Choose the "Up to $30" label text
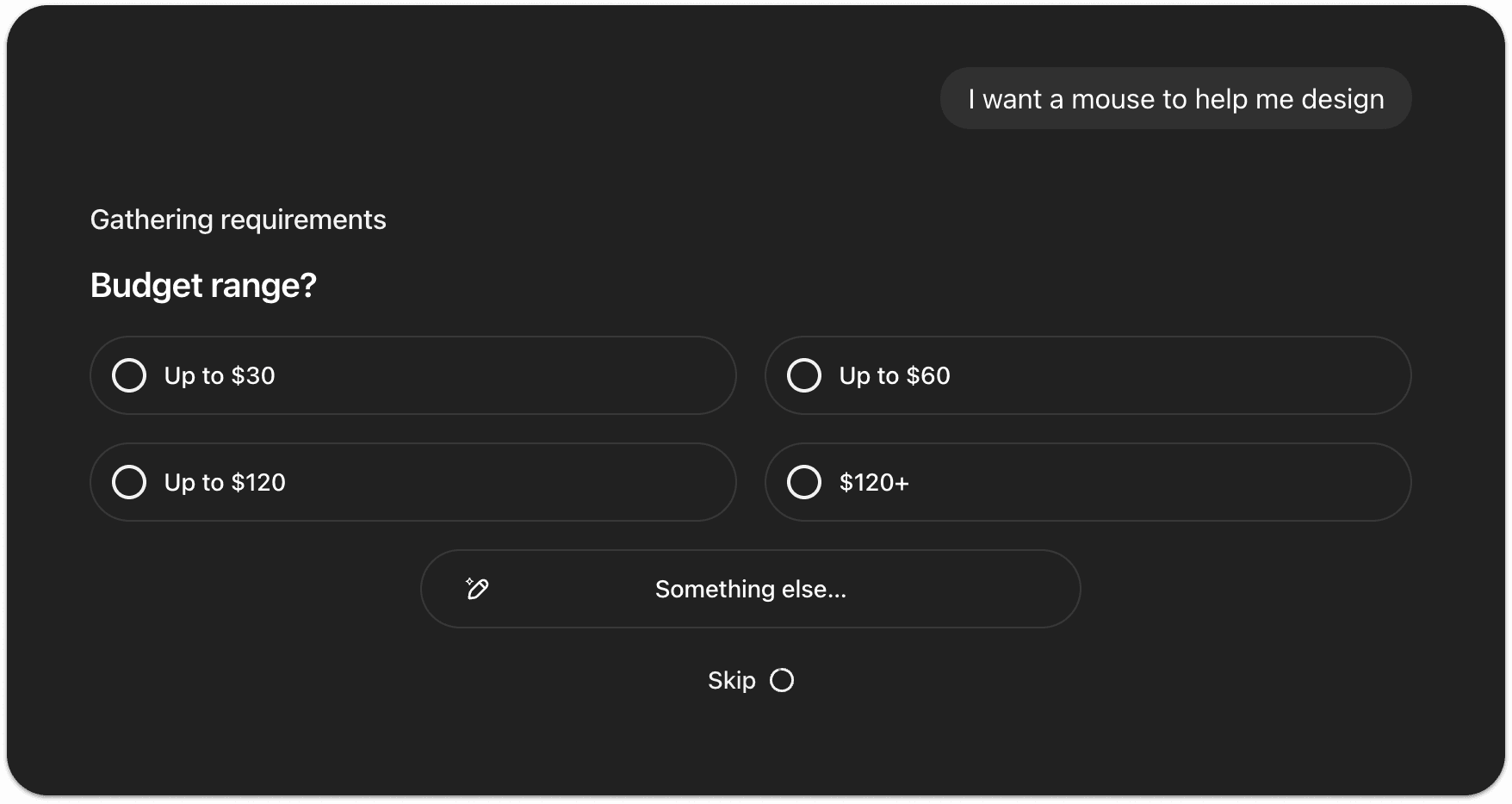This screenshot has width=1512, height=804. (220, 375)
